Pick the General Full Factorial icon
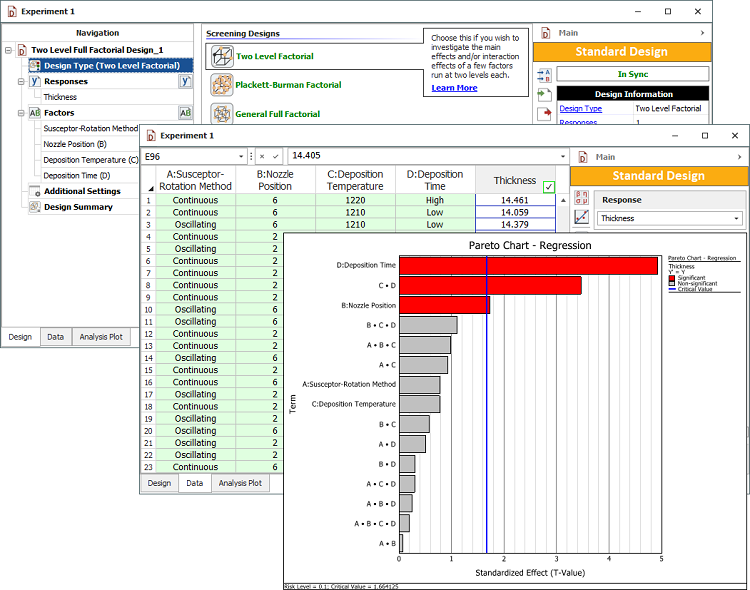The height and width of the screenshot is (590, 750). [221, 114]
